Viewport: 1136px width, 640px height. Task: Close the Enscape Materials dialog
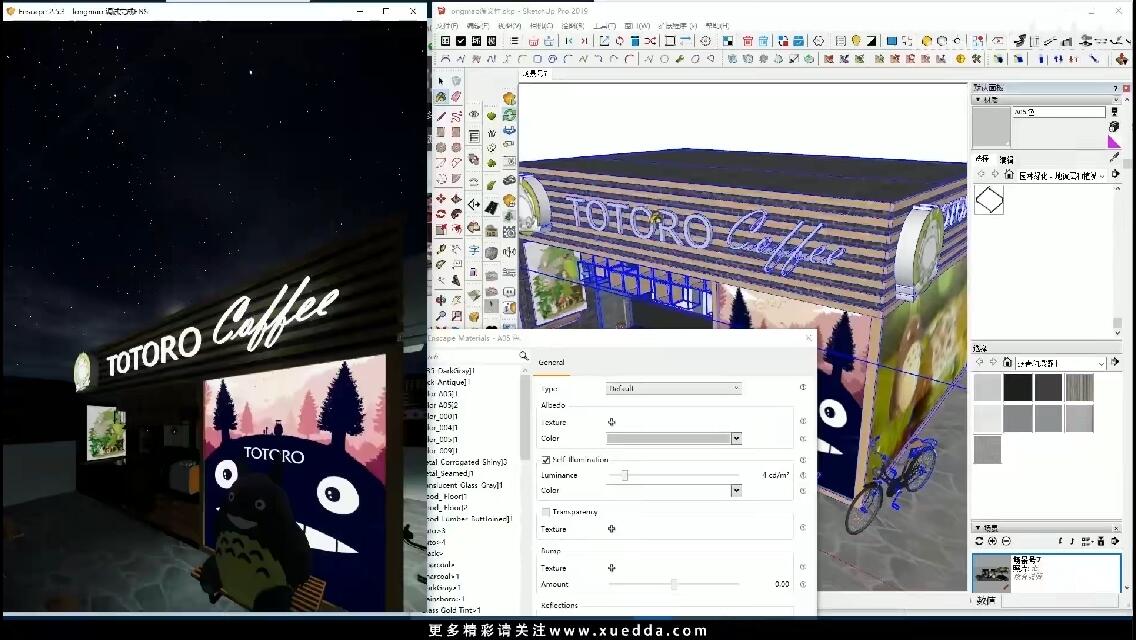[x=809, y=338]
